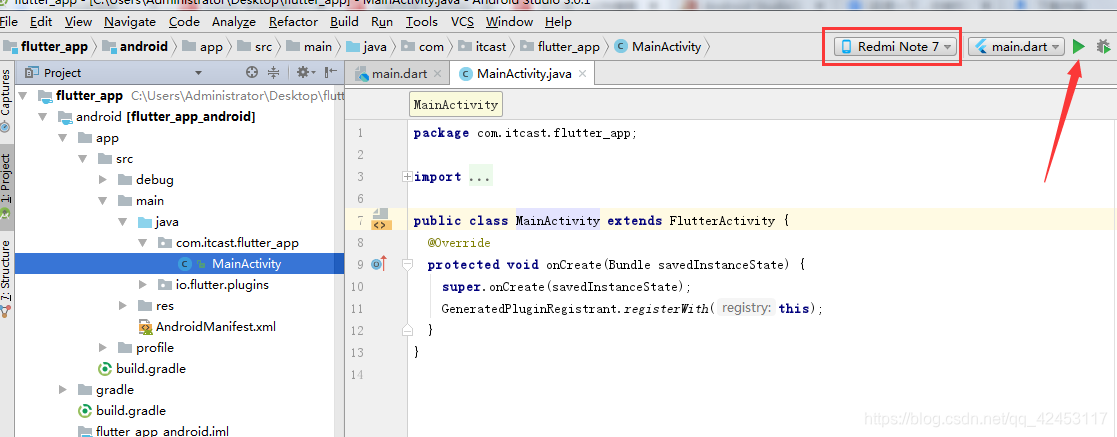
Task: Open Project panel settings gear
Action: (306, 72)
